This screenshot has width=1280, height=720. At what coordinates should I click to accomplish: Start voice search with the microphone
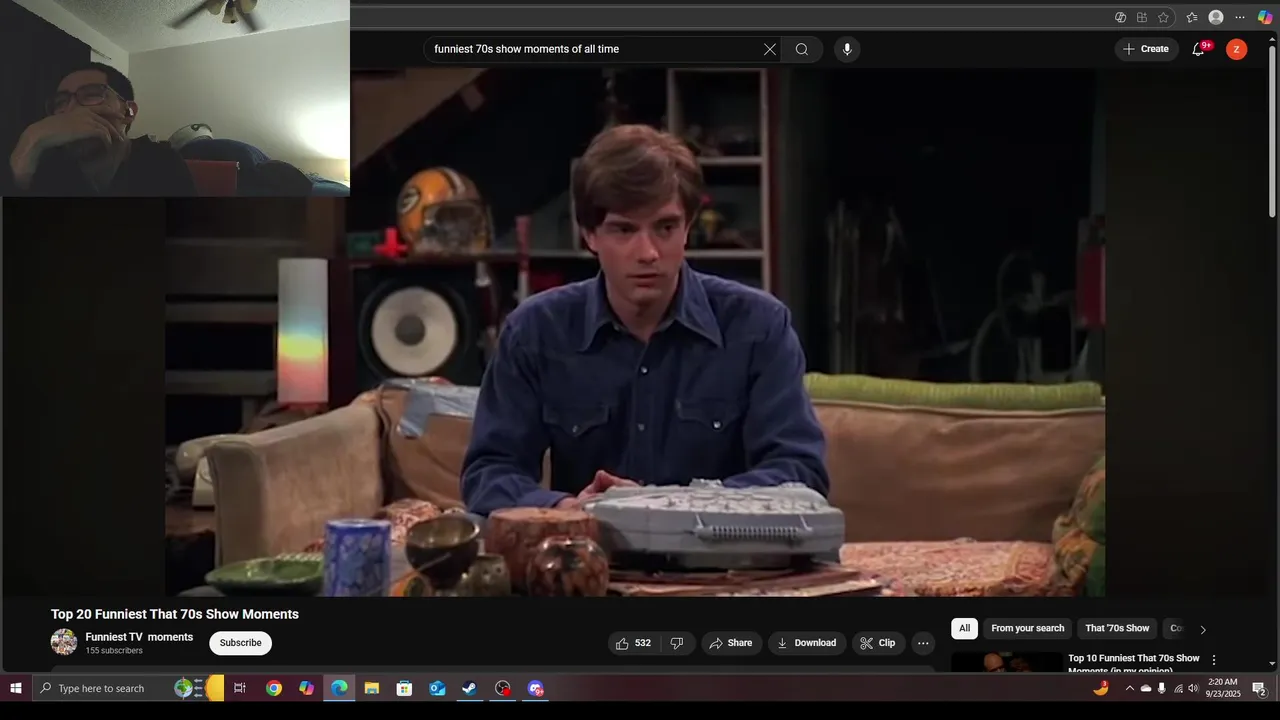click(x=847, y=49)
